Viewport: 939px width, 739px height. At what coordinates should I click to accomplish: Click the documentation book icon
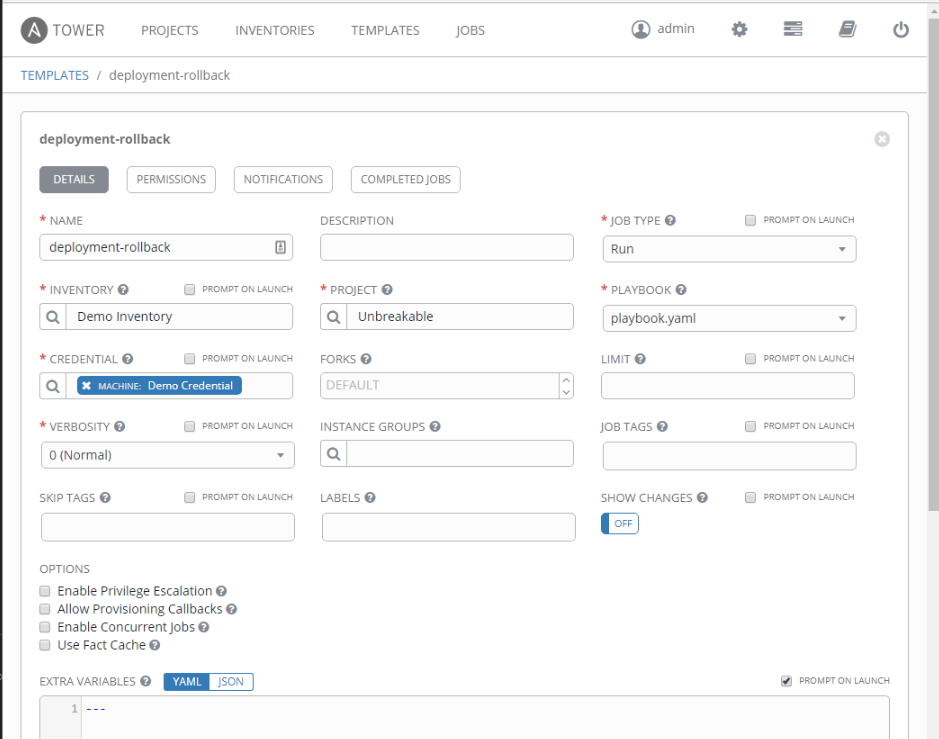tap(847, 29)
